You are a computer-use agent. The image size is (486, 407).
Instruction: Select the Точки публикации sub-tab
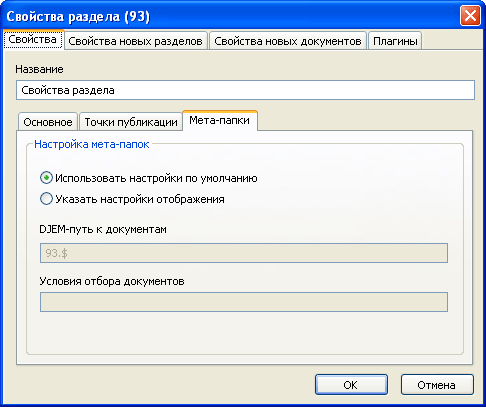[x=131, y=122]
